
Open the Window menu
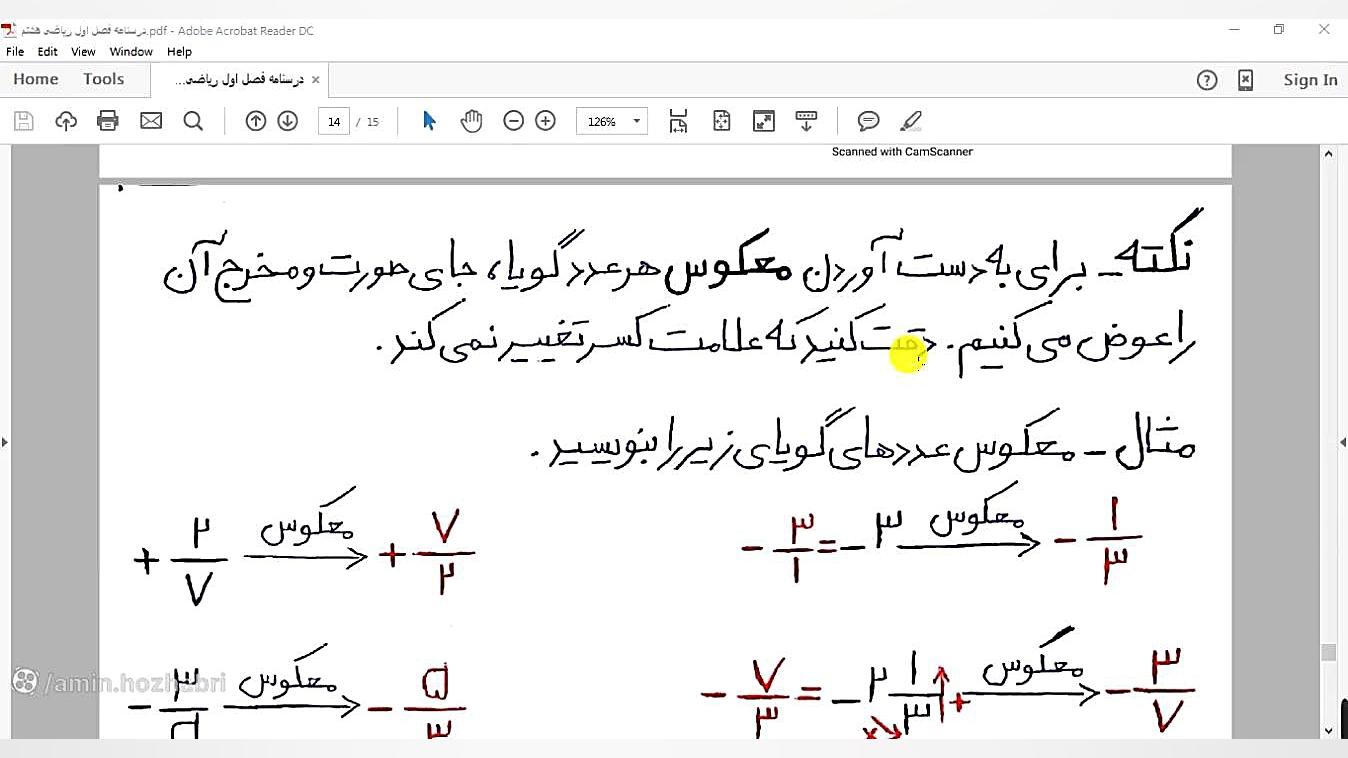click(x=131, y=51)
